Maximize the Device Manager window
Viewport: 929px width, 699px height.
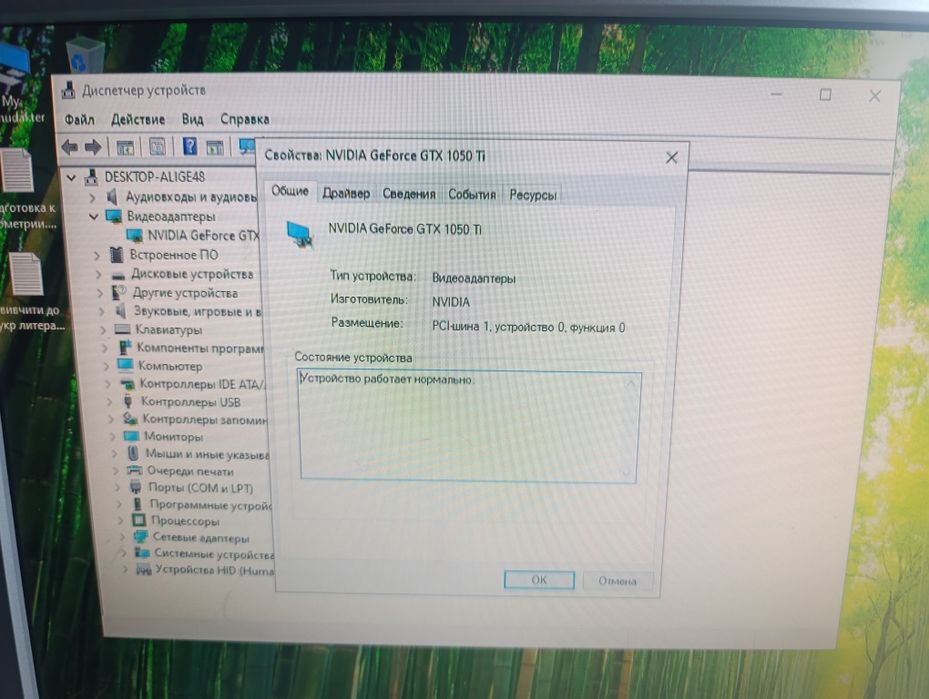pos(825,94)
